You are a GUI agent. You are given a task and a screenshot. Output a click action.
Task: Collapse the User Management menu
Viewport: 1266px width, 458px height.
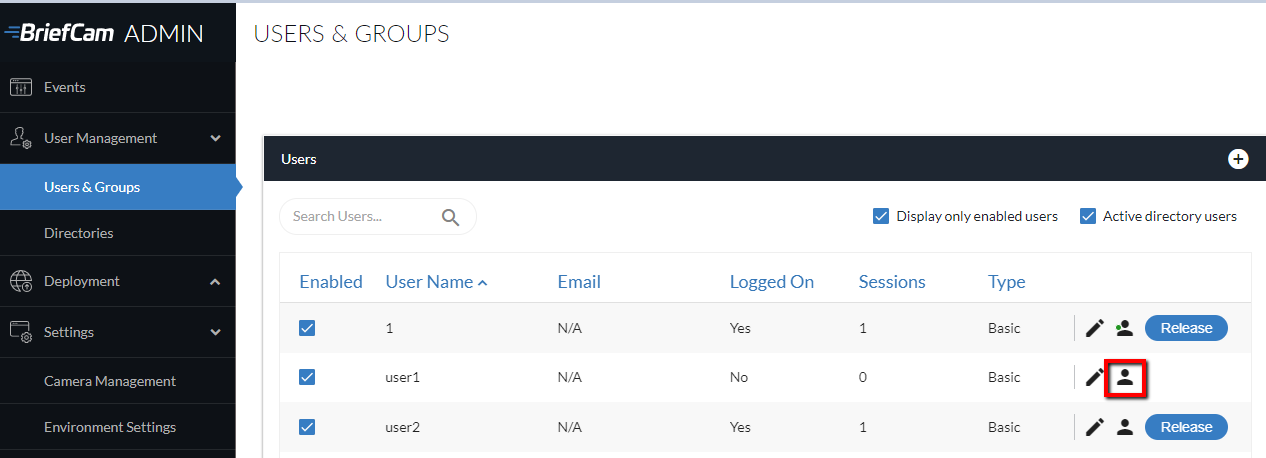(215, 138)
